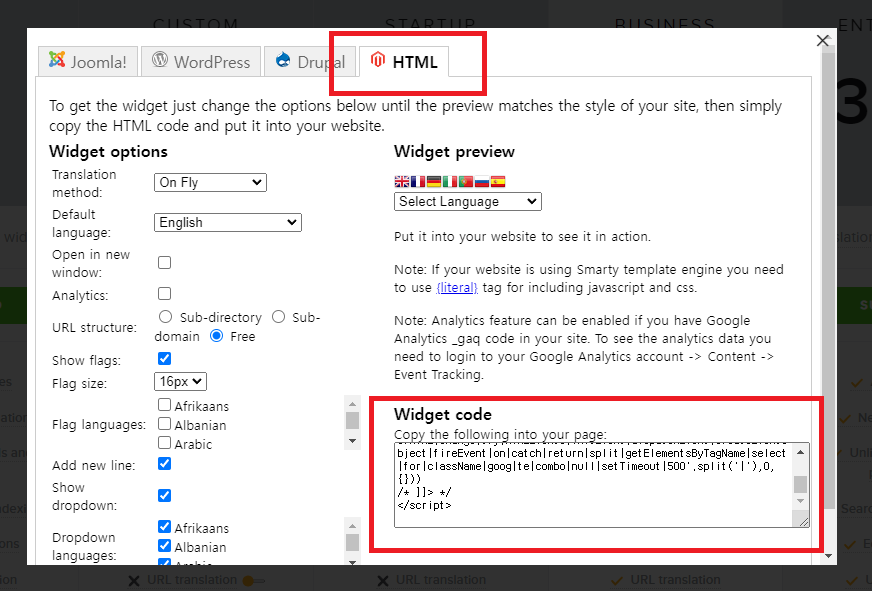
Task: Click the French flag icon
Action: click(x=418, y=181)
